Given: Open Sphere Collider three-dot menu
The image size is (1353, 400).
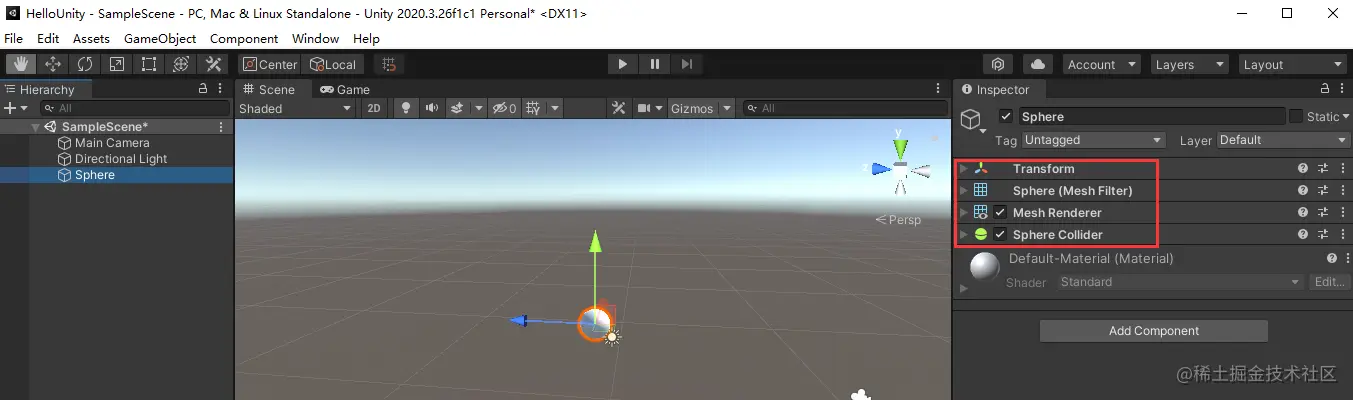Looking at the screenshot, I should click(x=1343, y=235).
